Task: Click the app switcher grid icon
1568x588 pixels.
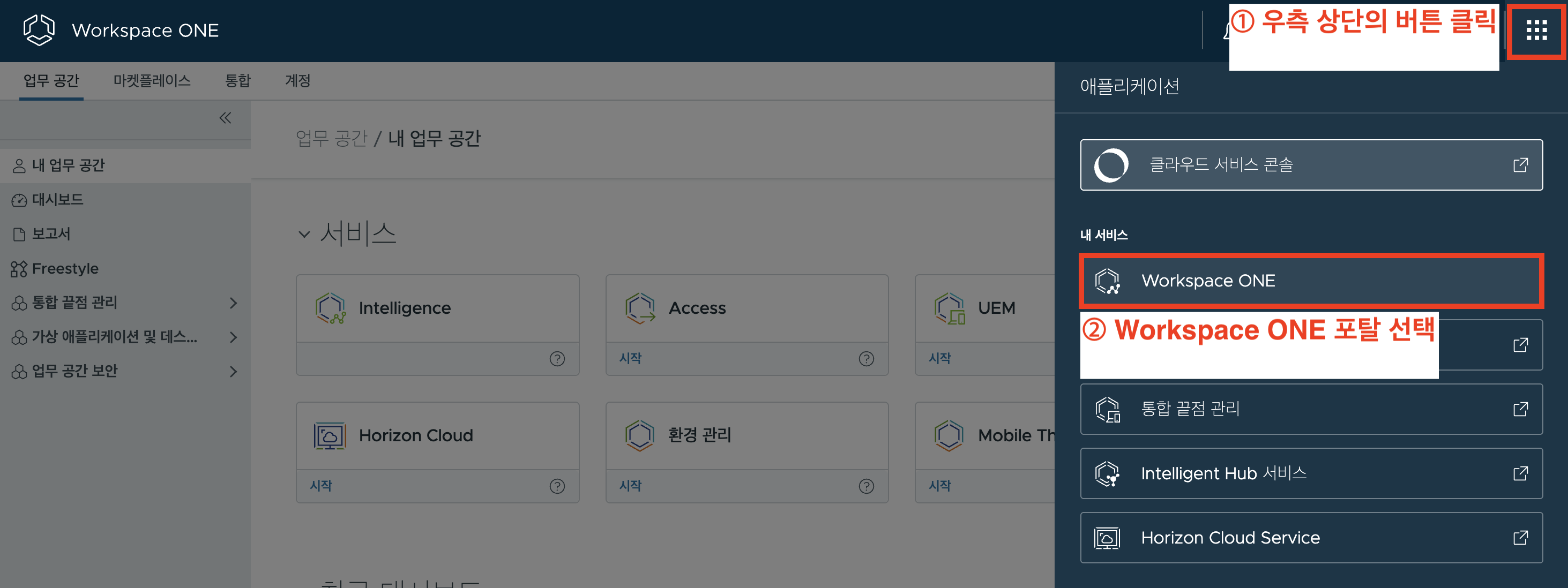Action: coord(1536,30)
